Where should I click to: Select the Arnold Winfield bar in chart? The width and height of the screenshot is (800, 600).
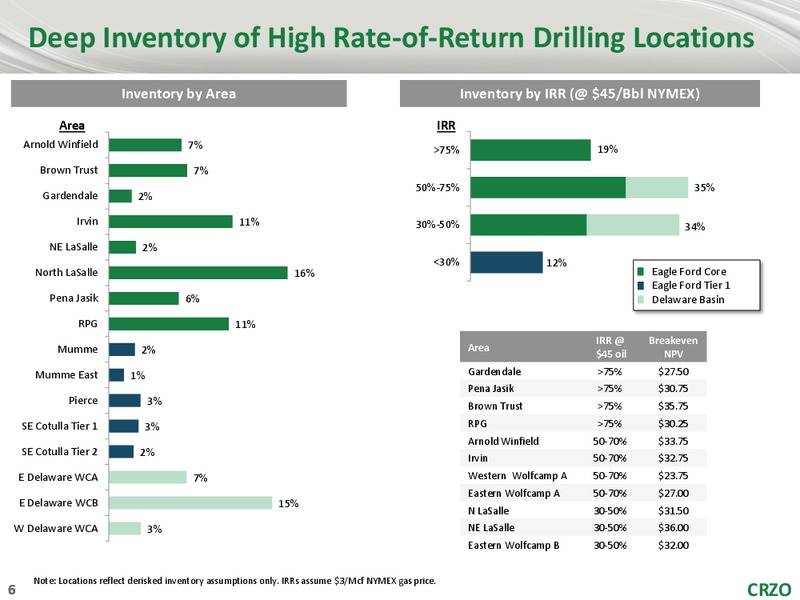[145, 145]
